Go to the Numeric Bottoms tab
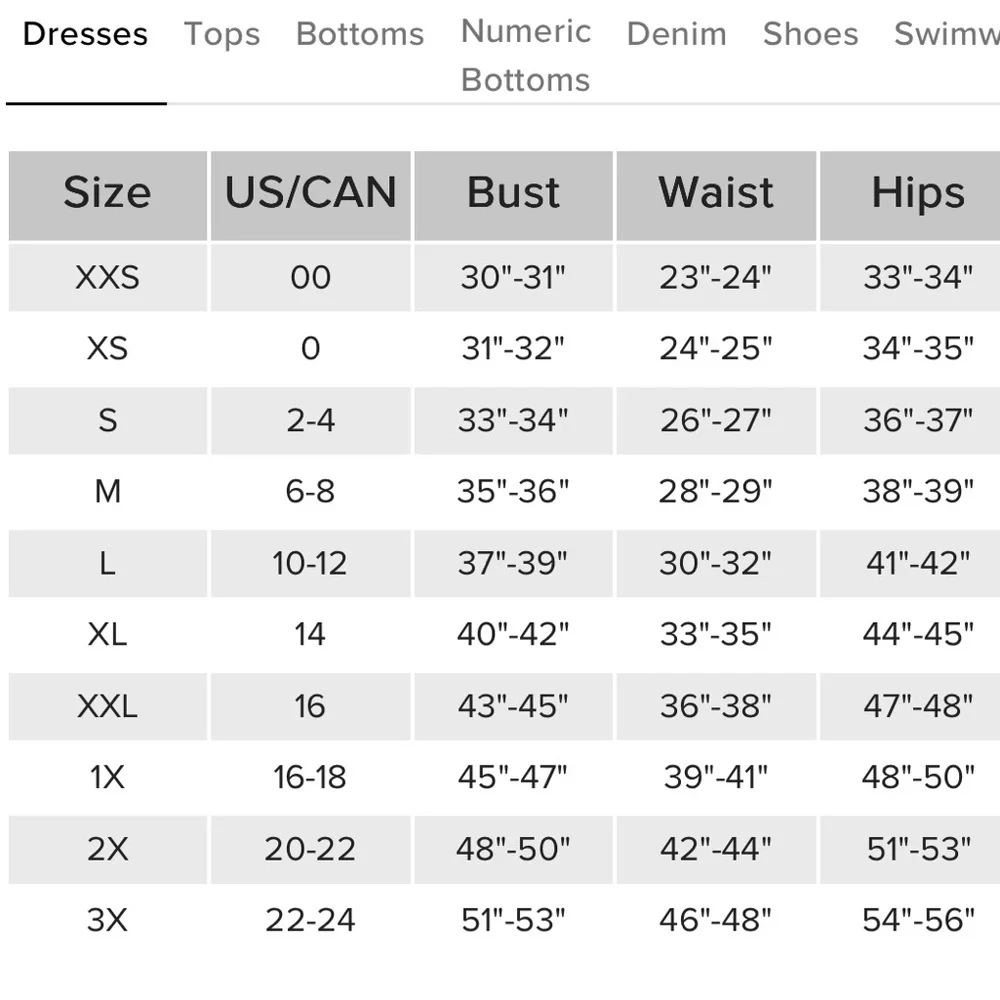The image size is (1000, 1000). click(x=526, y=55)
